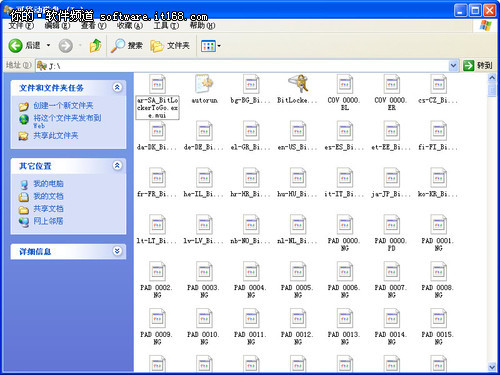Click publish this folder to Web link

click(67, 121)
